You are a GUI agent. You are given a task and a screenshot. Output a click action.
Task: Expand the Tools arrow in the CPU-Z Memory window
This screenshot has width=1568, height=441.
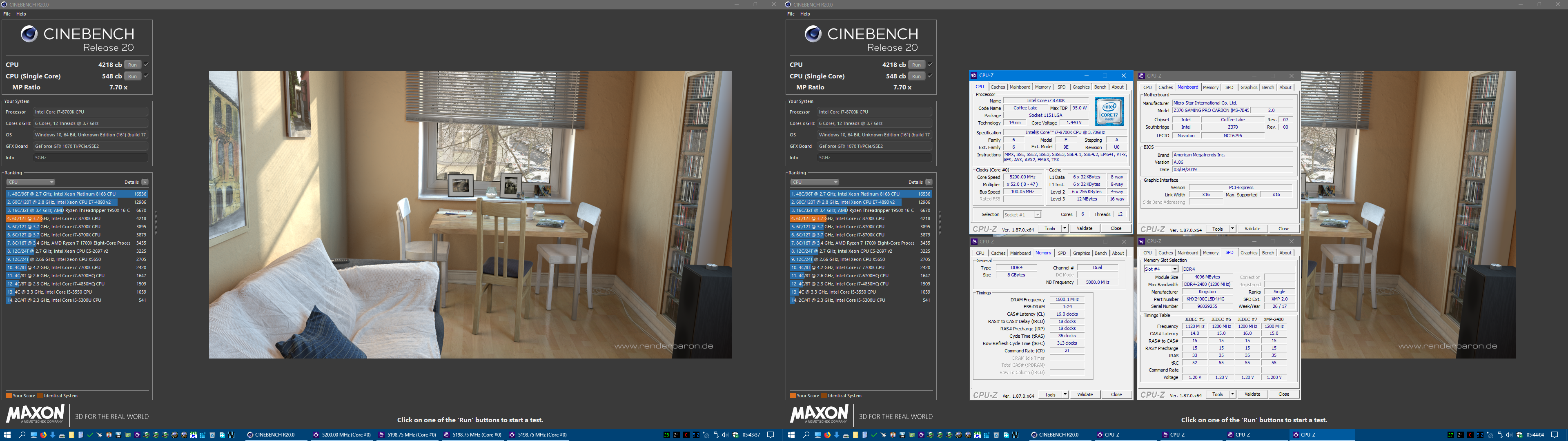pyautogui.click(x=1065, y=395)
